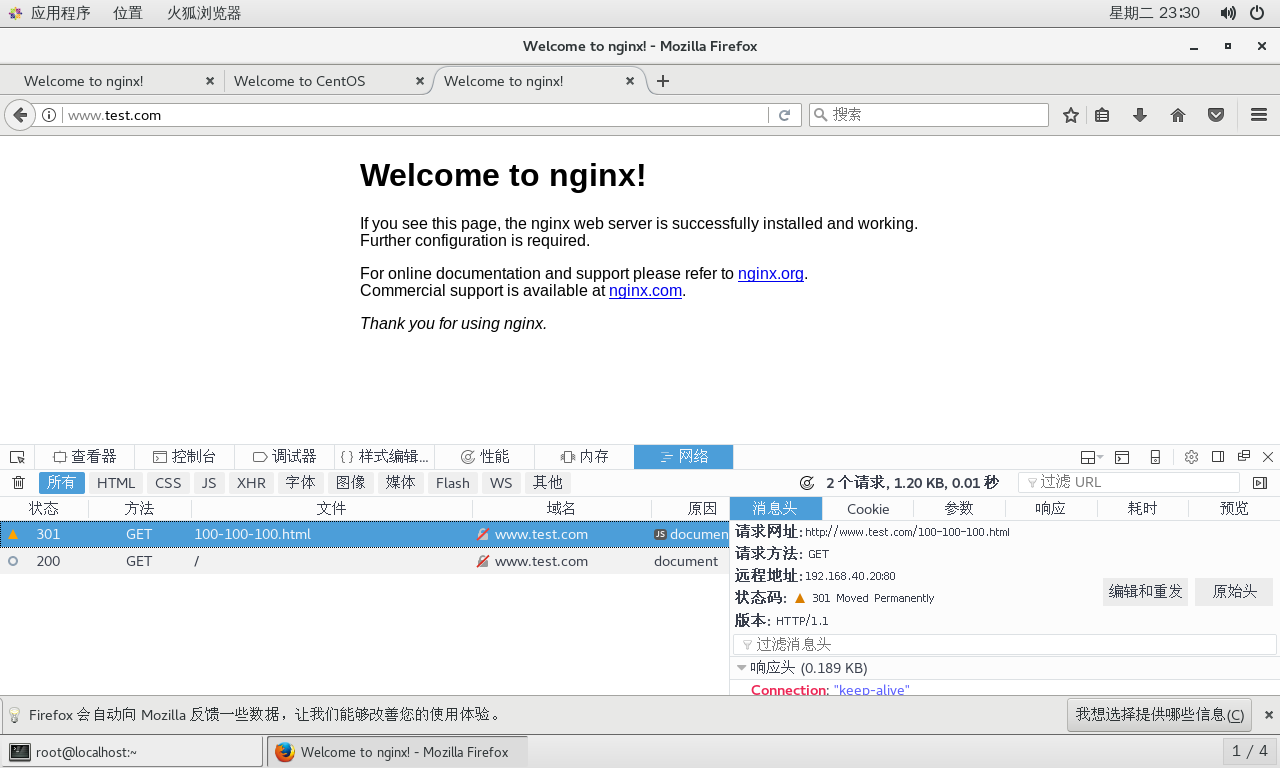Dock devtools to side of browser
The height and width of the screenshot is (768, 1280).
pyautogui.click(x=1218, y=457)
